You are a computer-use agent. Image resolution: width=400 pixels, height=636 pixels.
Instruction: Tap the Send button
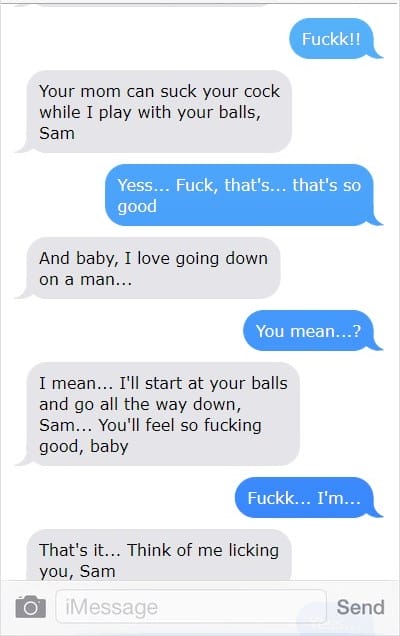coord(360,607)
